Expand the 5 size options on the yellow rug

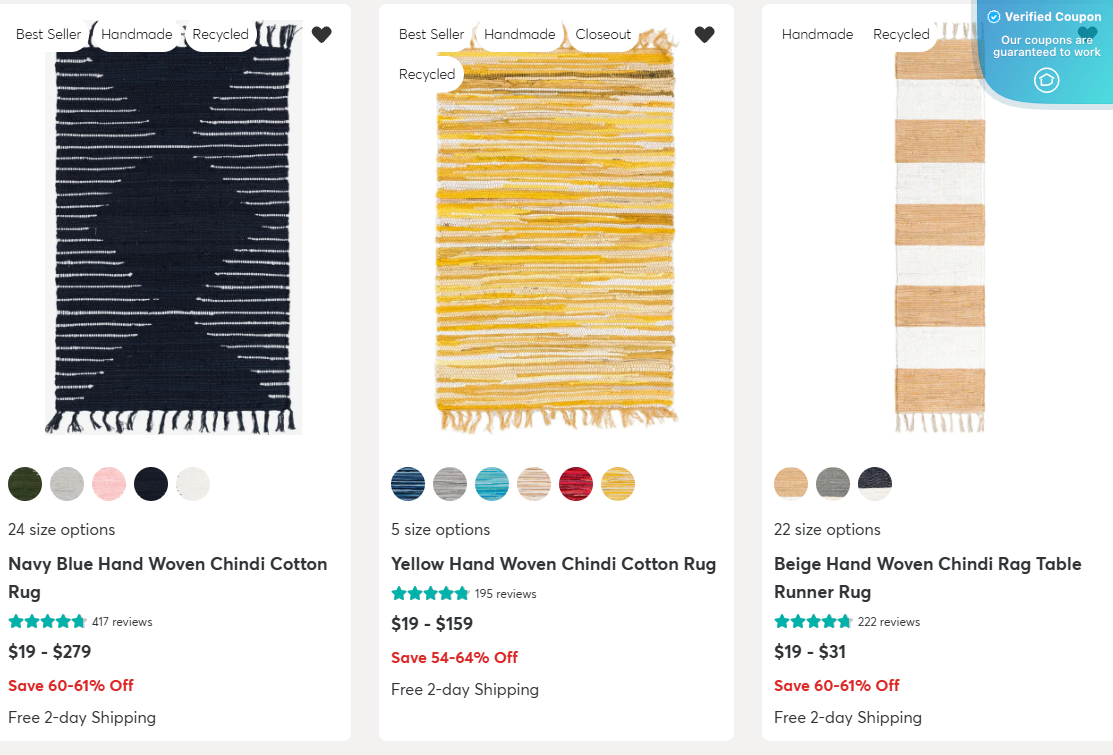440,529
